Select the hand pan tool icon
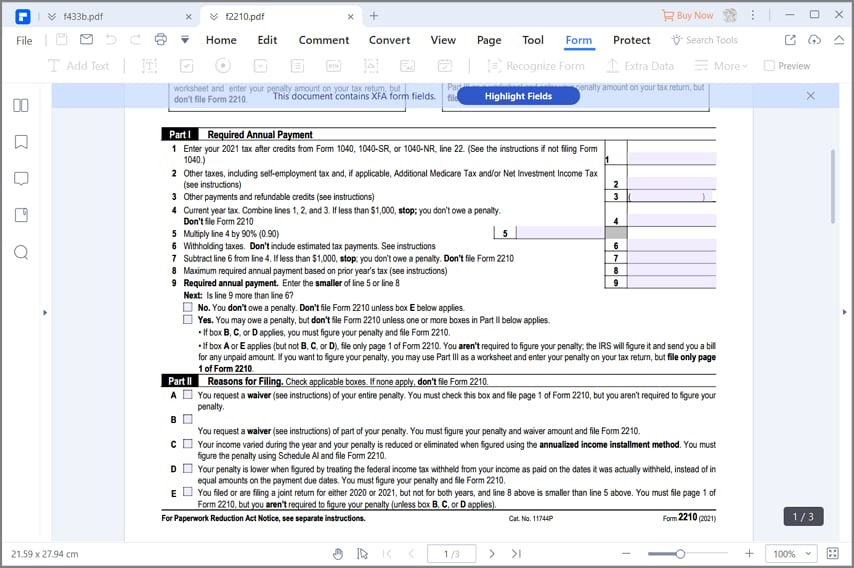This screenshot has height=568, width=854. [x=338, y=554]
